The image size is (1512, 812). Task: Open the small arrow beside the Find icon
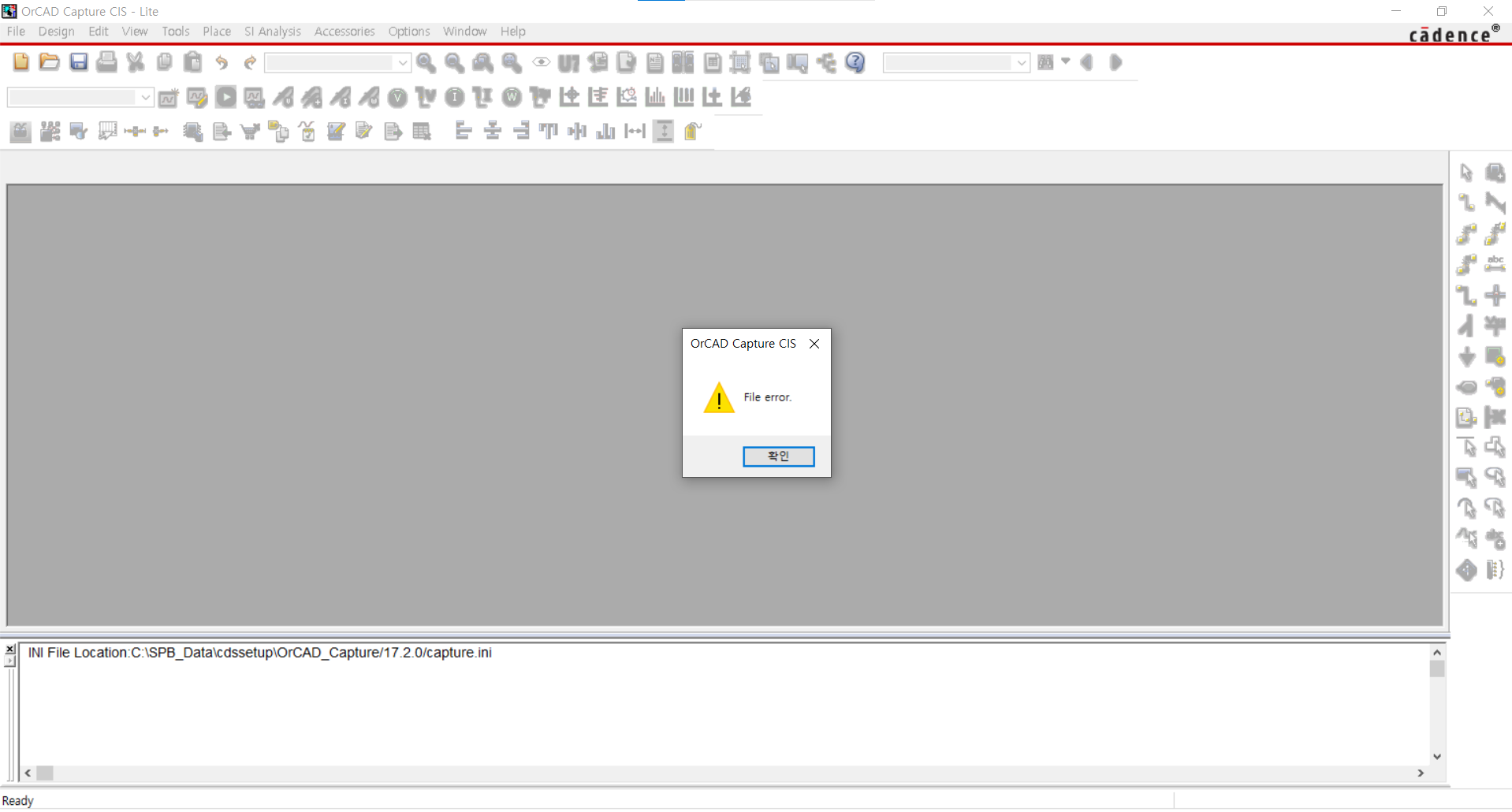(x=1066, y=61)
